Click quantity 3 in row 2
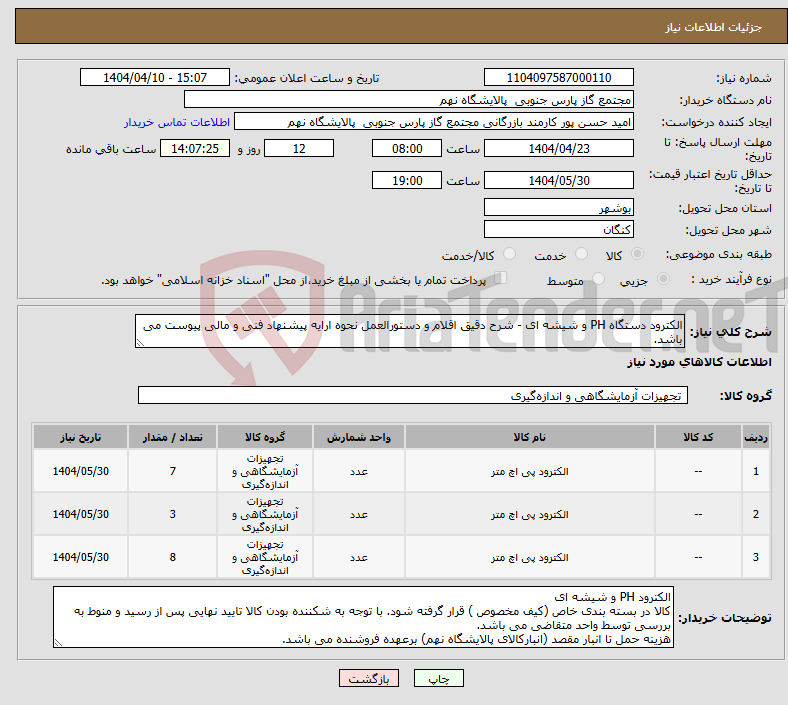 point(172,515)
